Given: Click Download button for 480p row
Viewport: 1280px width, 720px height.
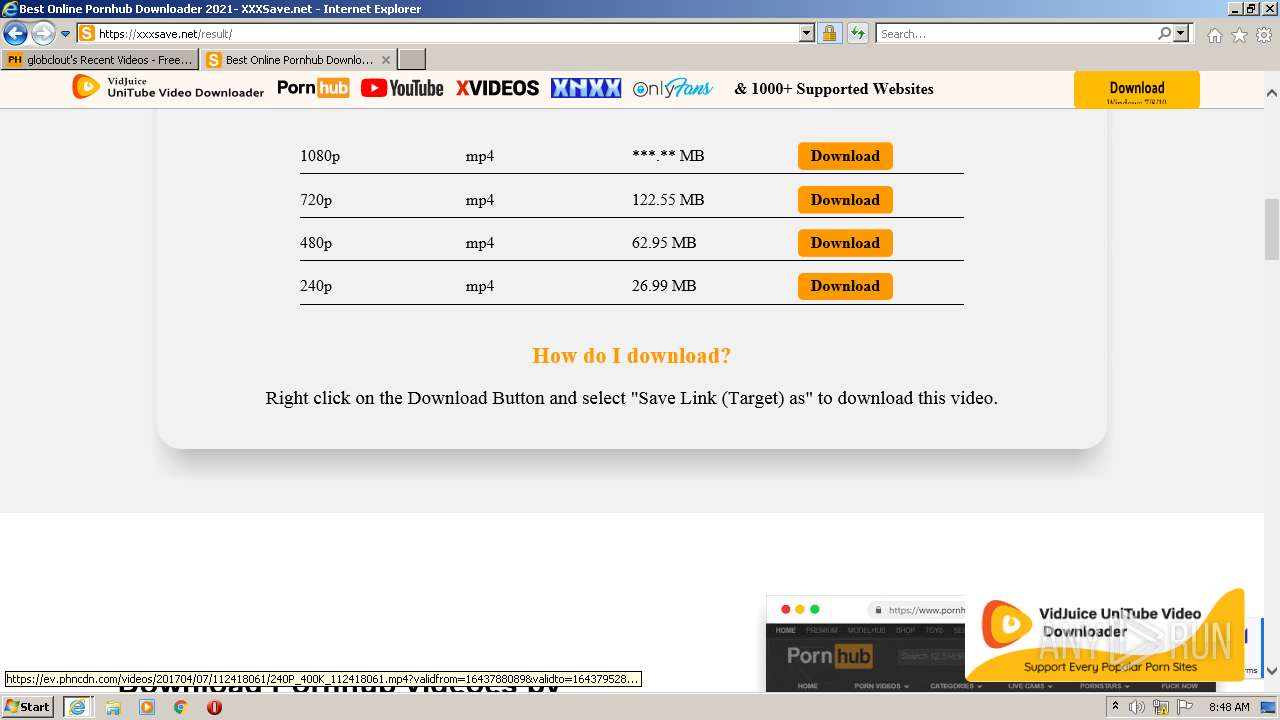Looking at the screenshot, I should pyautogui.click(x=845, y=243).
